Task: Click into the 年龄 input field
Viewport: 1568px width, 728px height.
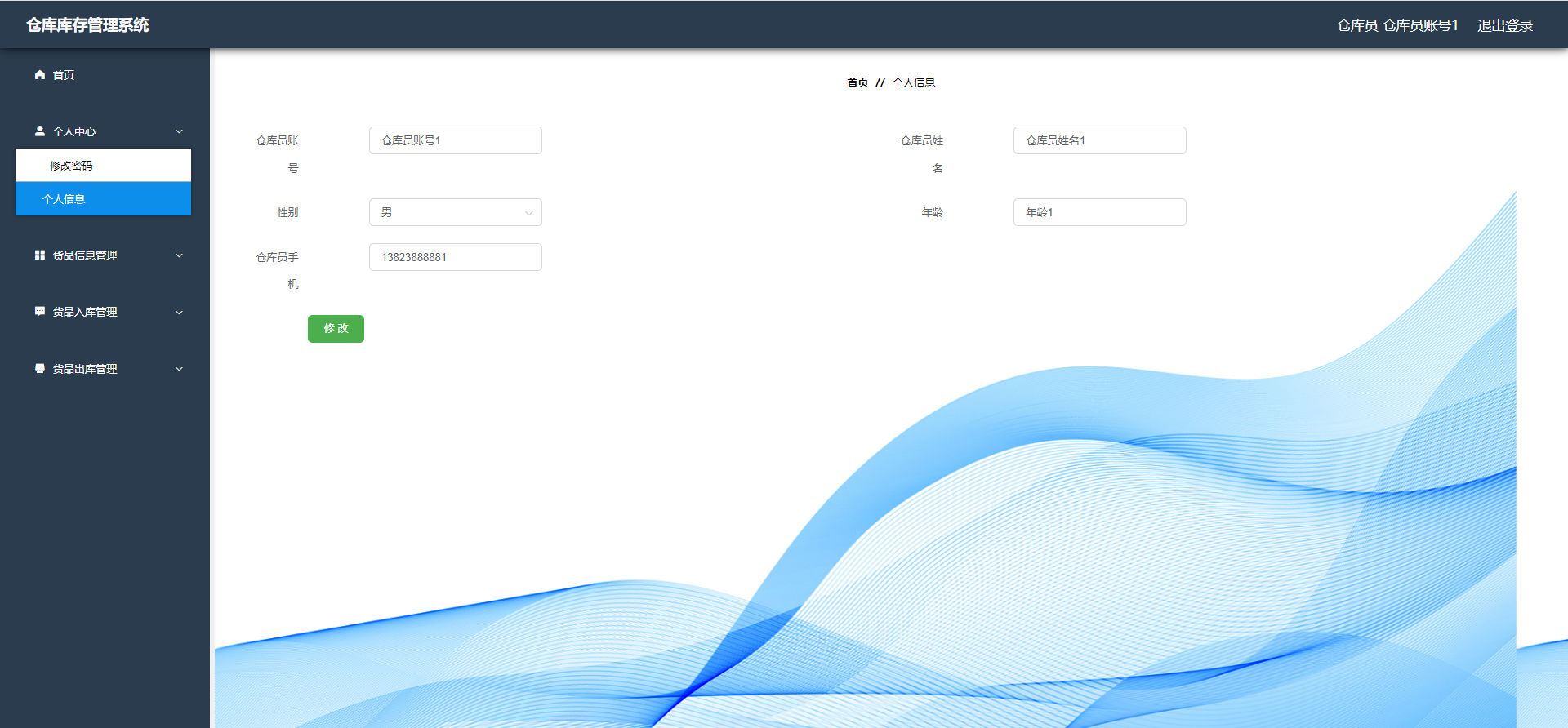Action: (x=1100, y=212)
